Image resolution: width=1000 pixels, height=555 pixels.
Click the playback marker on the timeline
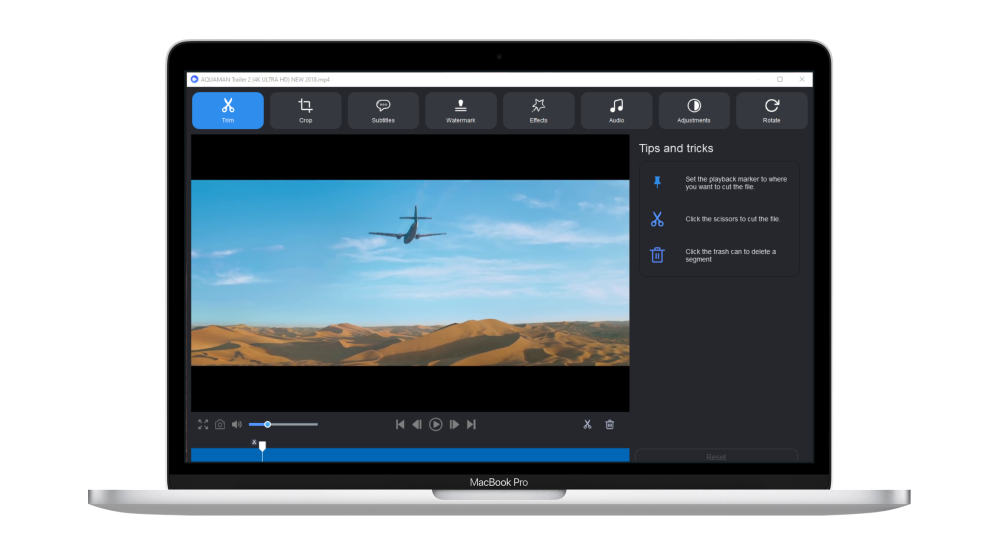click(x=262, y=447)
